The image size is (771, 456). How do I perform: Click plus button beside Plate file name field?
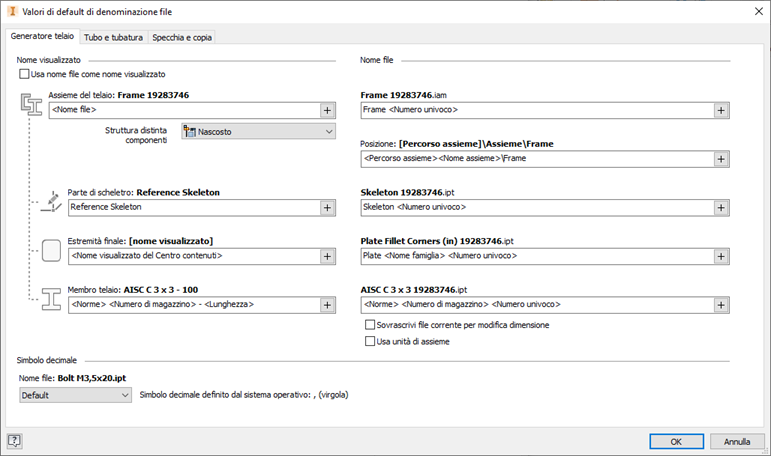point(720,256)
